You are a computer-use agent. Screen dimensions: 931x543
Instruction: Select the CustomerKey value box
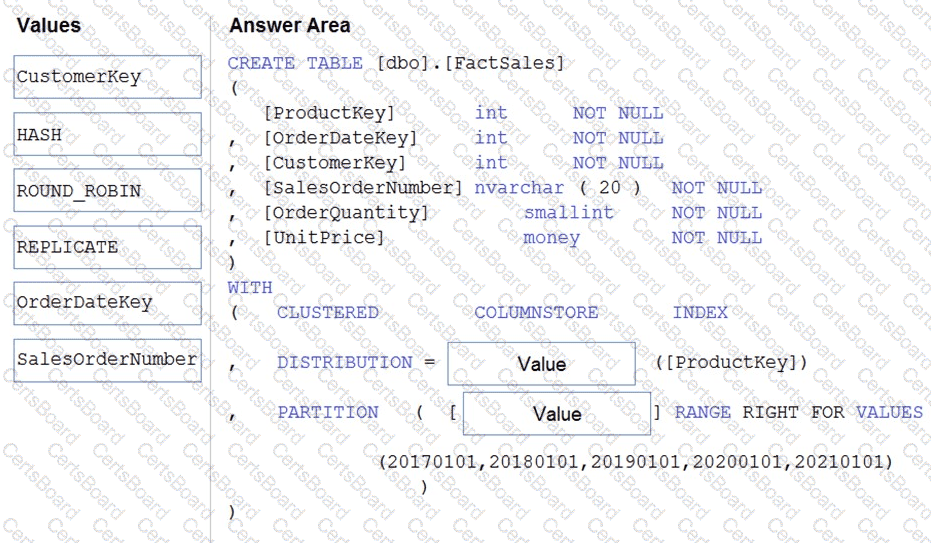[107, 77]
